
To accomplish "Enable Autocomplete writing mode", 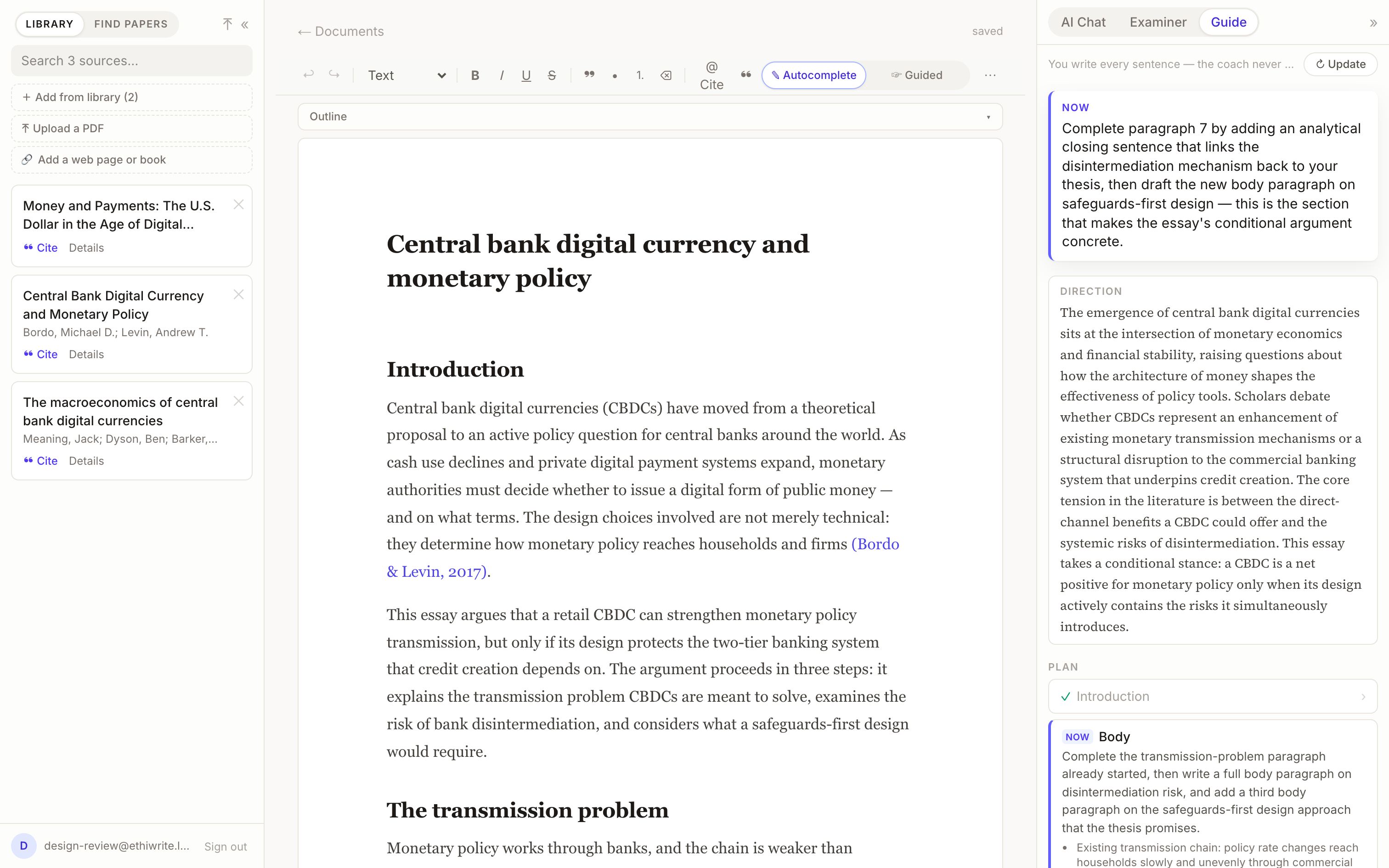I will pyautogui.click(x=814, y=75).
